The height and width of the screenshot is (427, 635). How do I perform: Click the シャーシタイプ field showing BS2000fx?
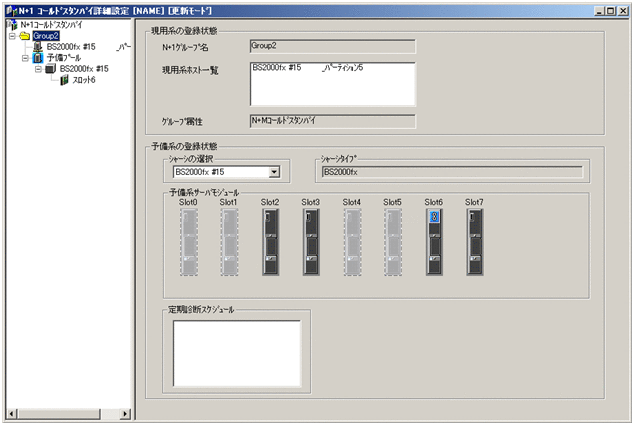click(x=452, y=172)
